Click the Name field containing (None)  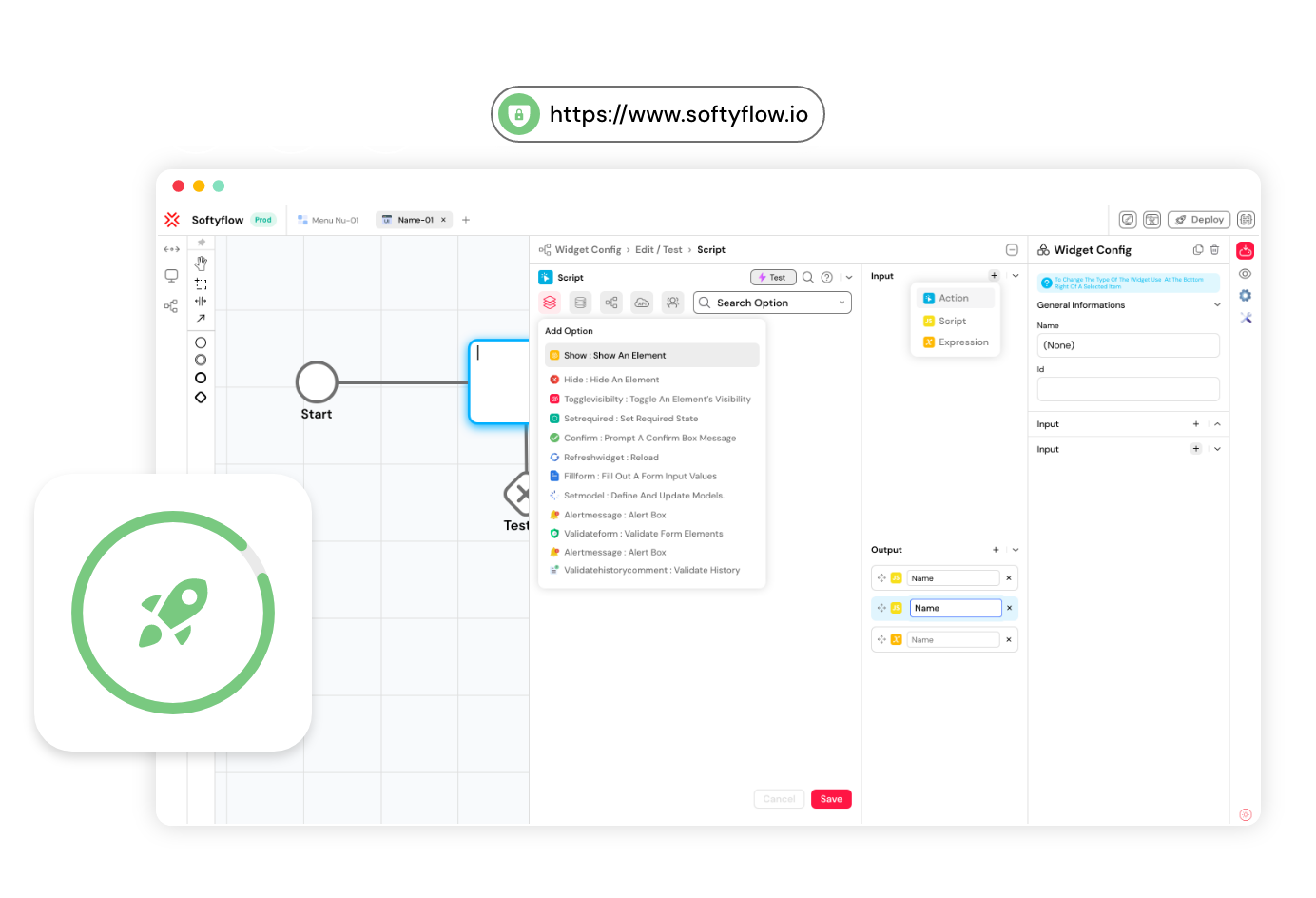point(1128,345)
